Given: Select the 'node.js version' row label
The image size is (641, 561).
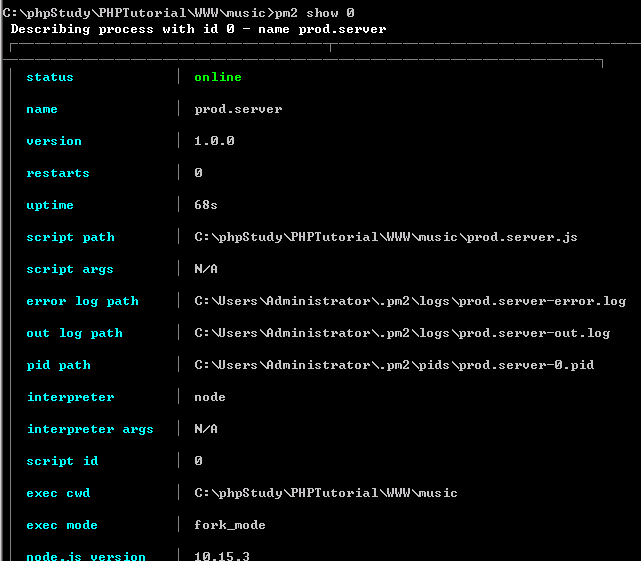Looking at the screenshot, I should coord(86,557).
